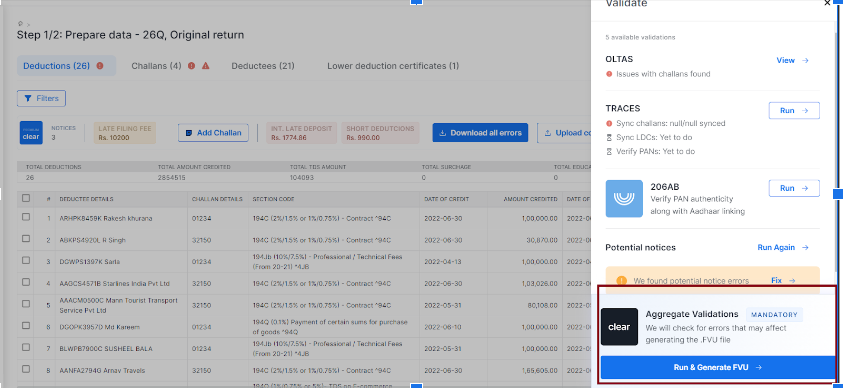The height and width of the screenshot is (388, 843).
Task: Click the red error icon on Deductions tab
Action: [100, 66]
